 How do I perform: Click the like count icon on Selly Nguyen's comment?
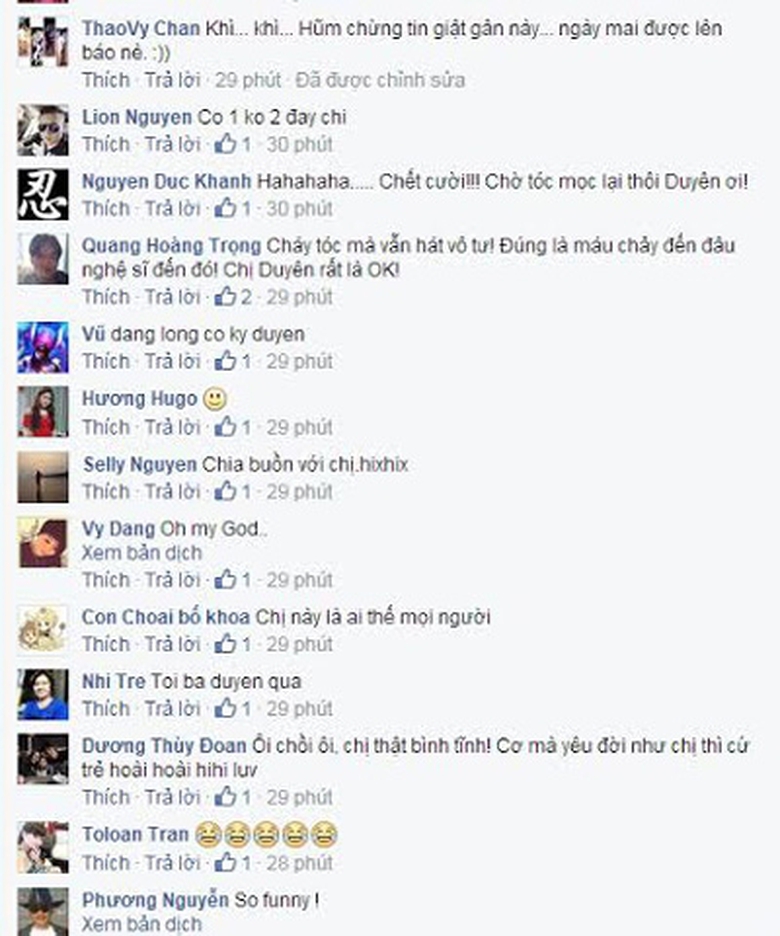pyautogui.click(x=226, y=491)
